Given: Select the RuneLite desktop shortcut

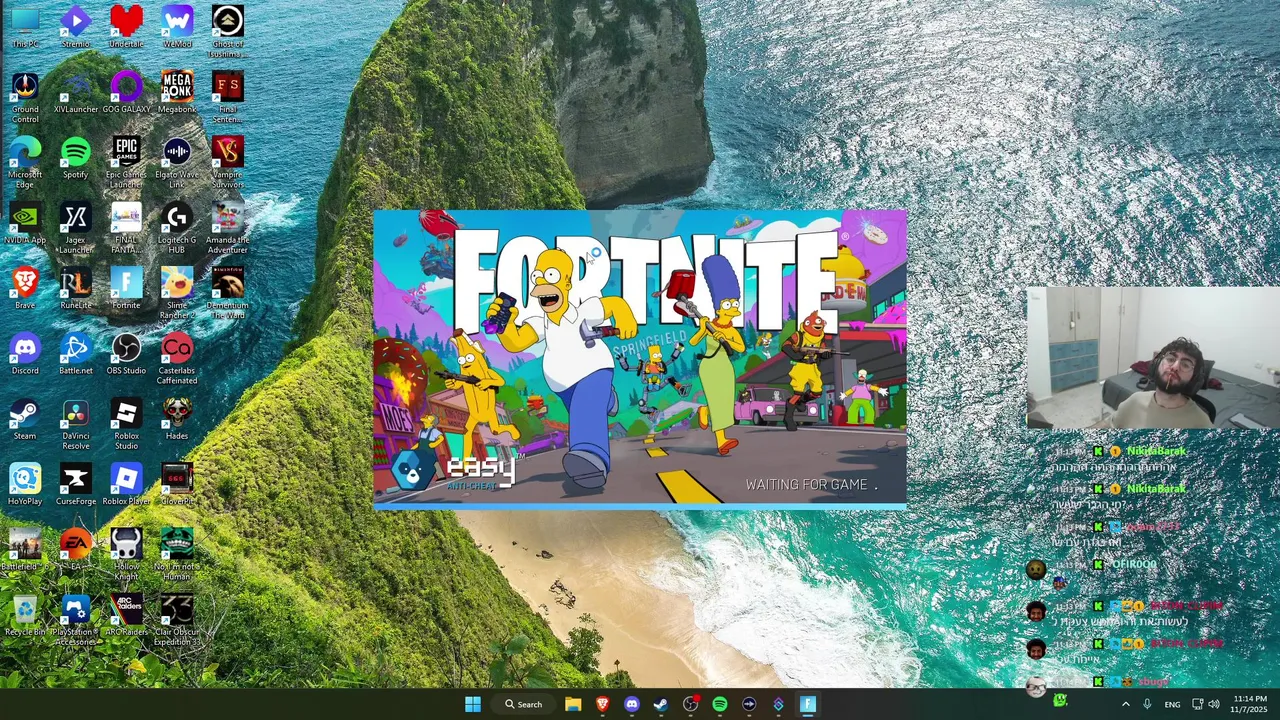Looking at the screenshot, I should coord(75,288).
